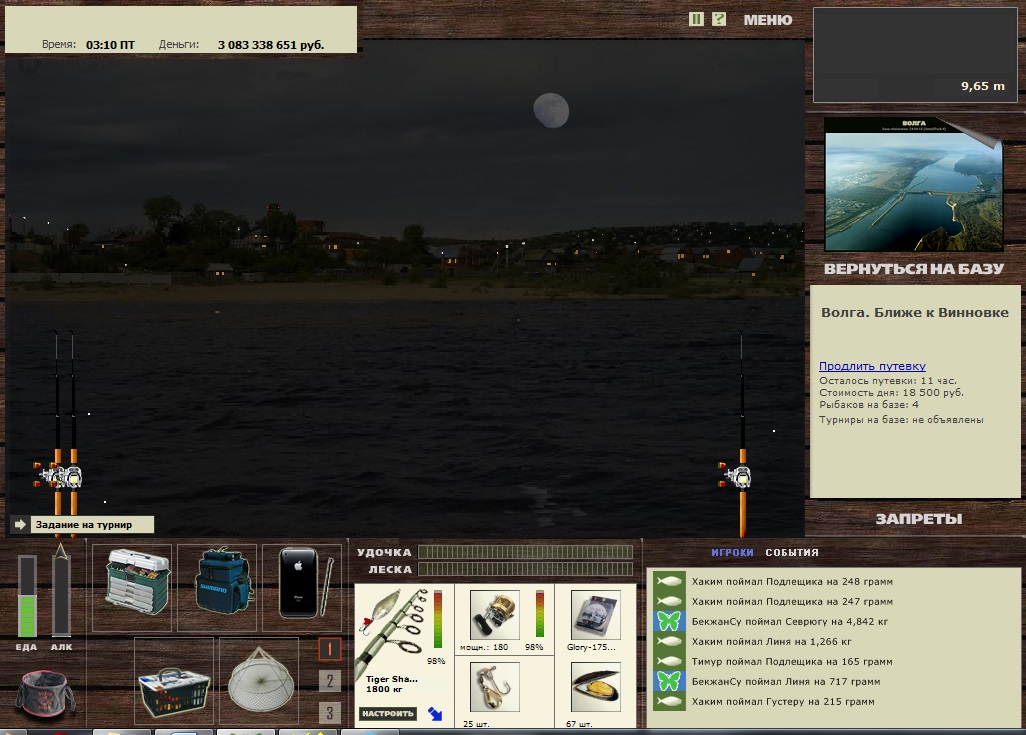Switch to the ИГРОКИ tab
Viewport: 1026px width, 735px height.
pos(732,552)
